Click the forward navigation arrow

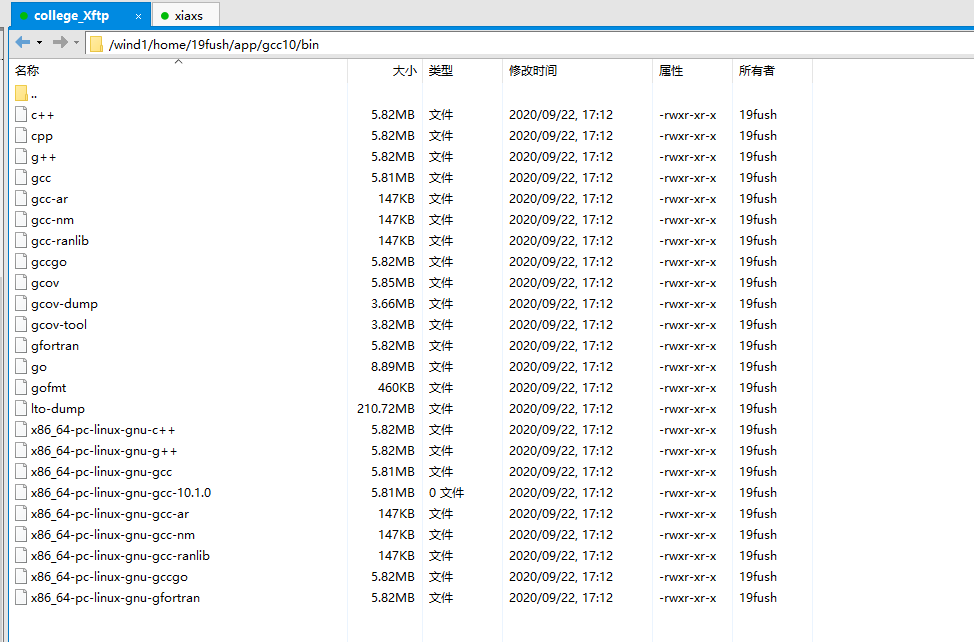[x=60, y=42]
